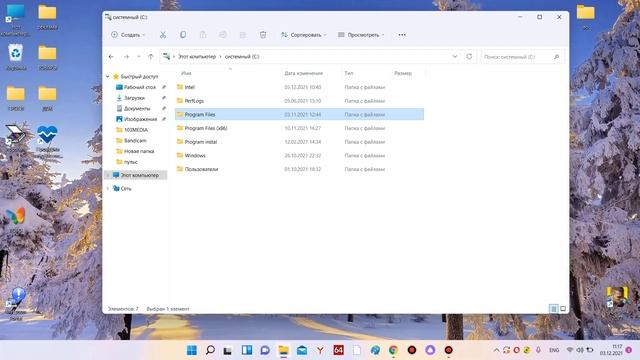This screenshot has width=640, height=360.
Task: Open Chat app on taskbar
Action: point(265,350)
